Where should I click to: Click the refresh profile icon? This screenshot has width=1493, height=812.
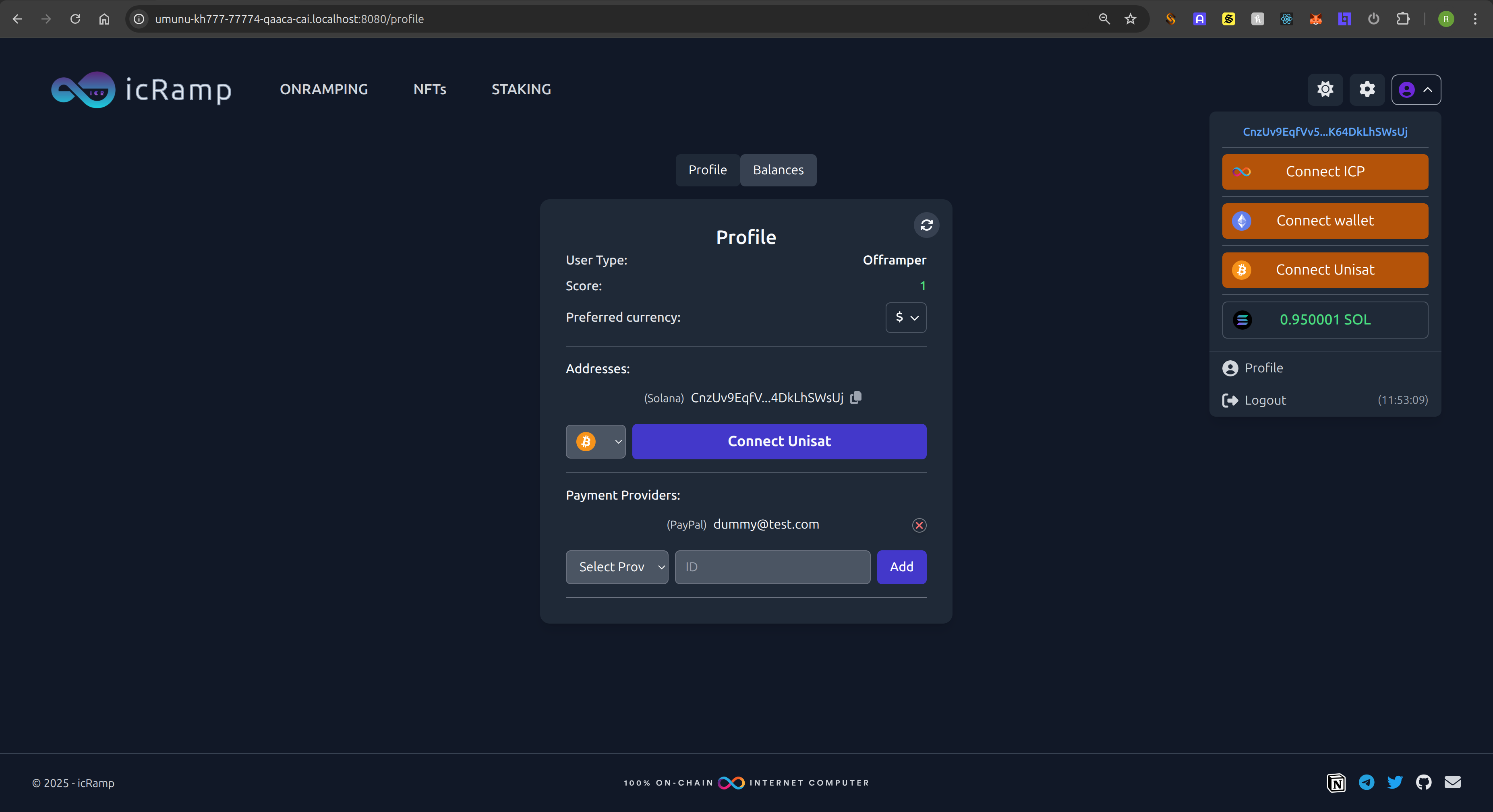926,225
